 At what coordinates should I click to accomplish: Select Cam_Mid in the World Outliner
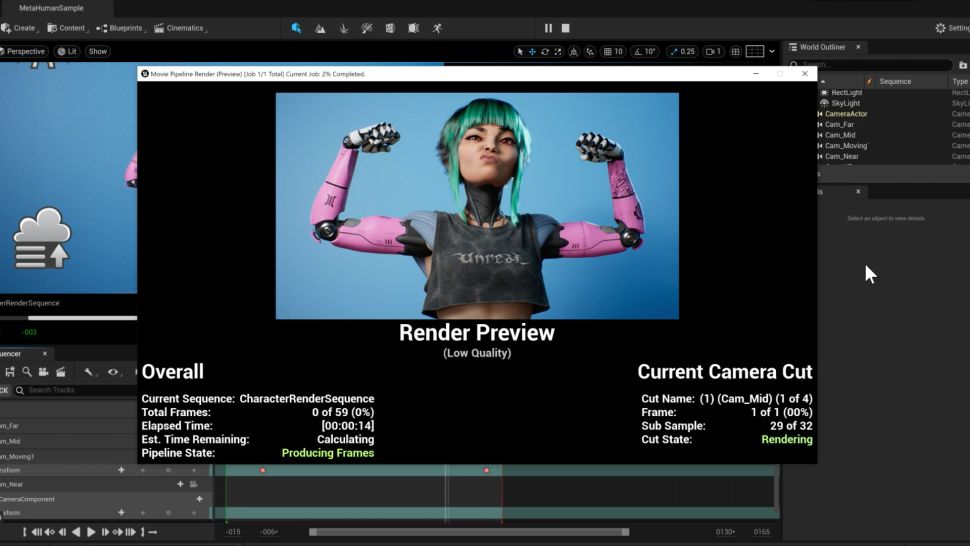pyautogui.click(x=840, y=135)
